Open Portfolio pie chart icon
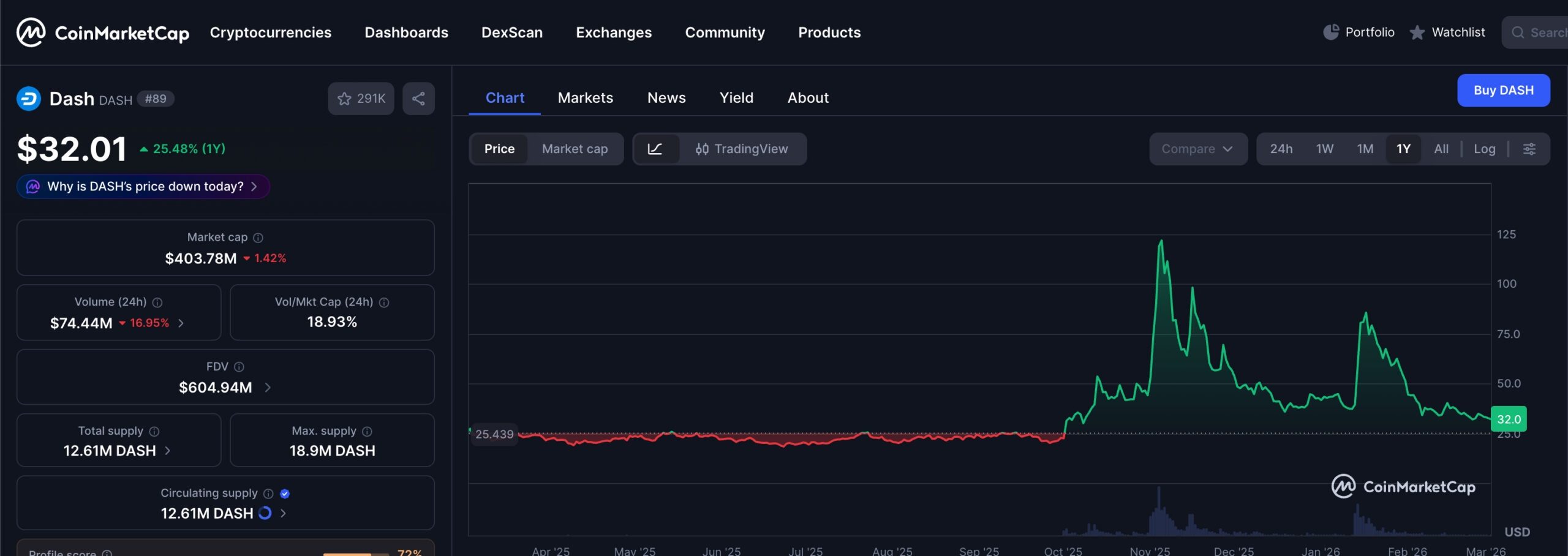1568x556 pixels. [1330, 32]
